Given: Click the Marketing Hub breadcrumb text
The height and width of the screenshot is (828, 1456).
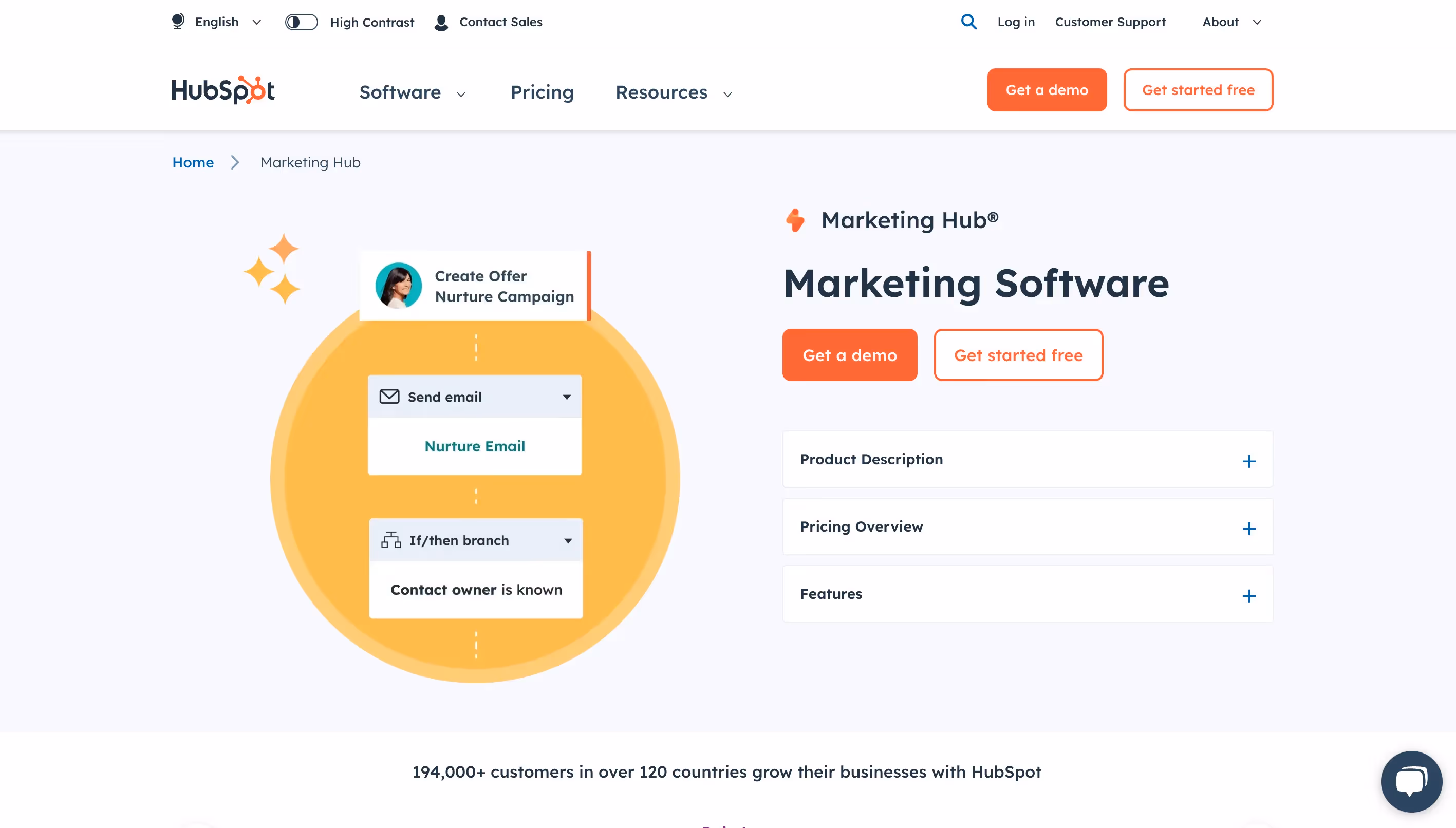Looking at the screenshot, I should click(x=310, y=163).
